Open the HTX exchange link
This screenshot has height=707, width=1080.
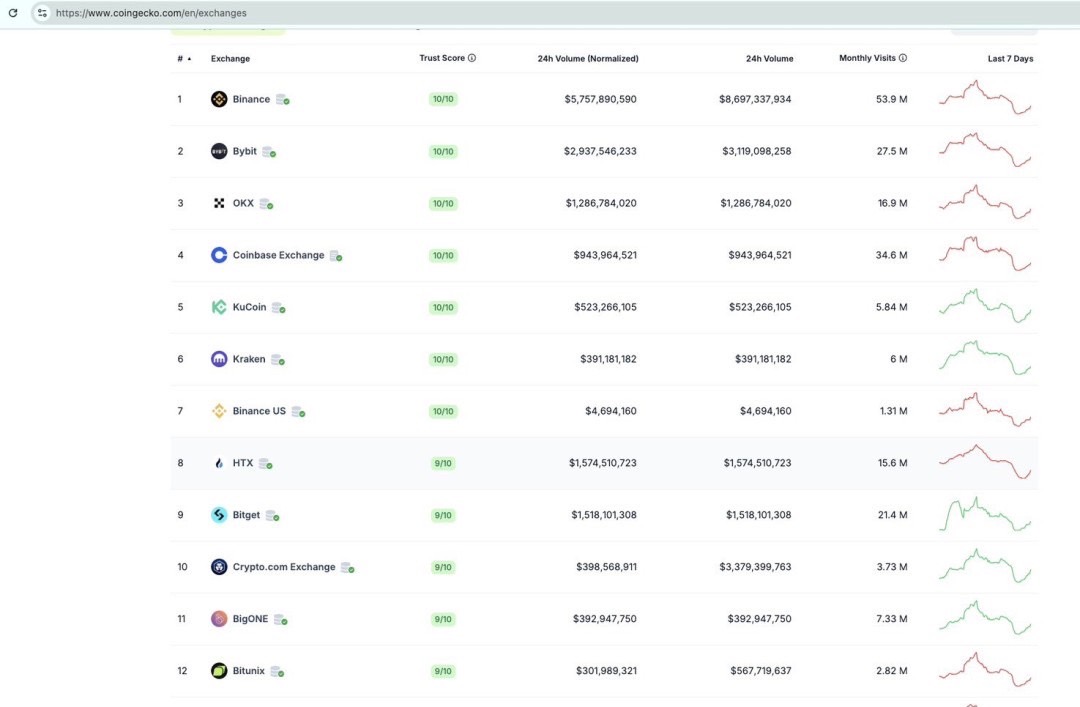pos(242,463)
